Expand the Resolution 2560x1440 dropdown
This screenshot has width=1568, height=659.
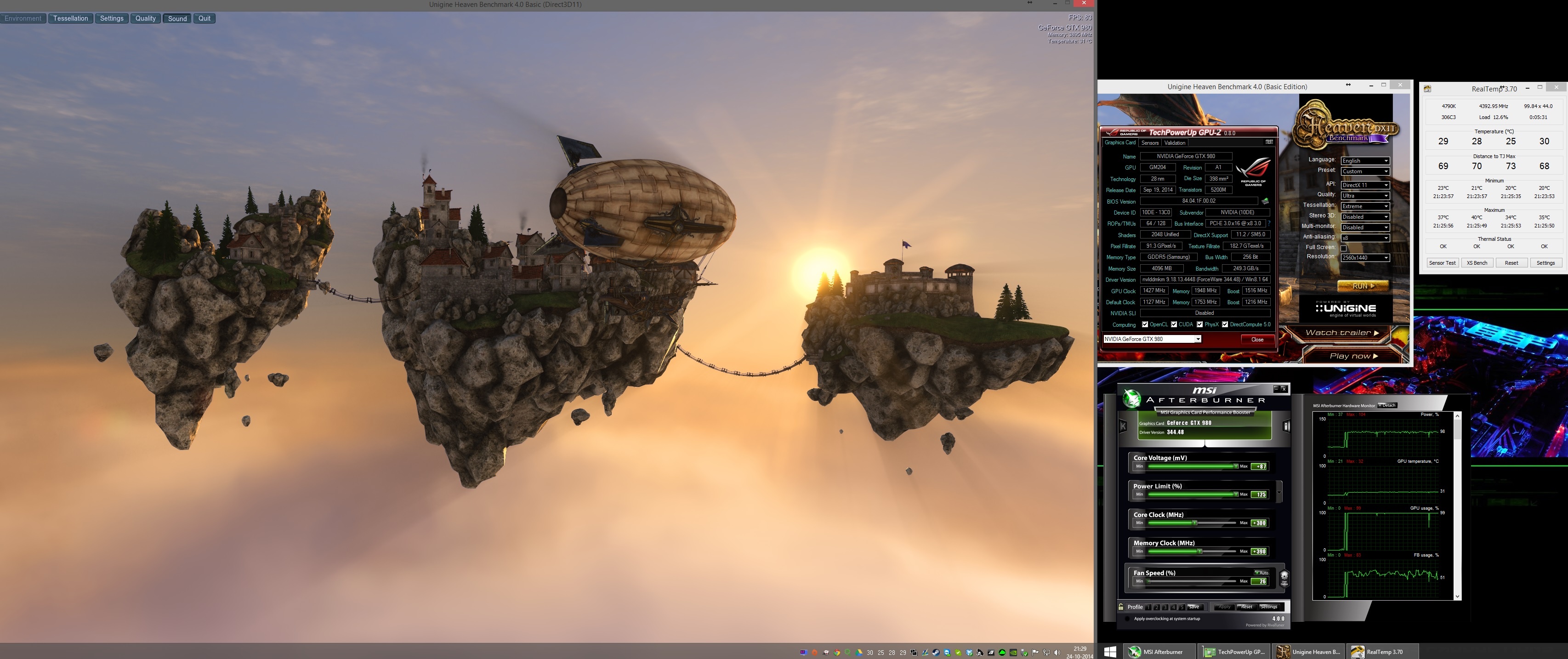1365,258
